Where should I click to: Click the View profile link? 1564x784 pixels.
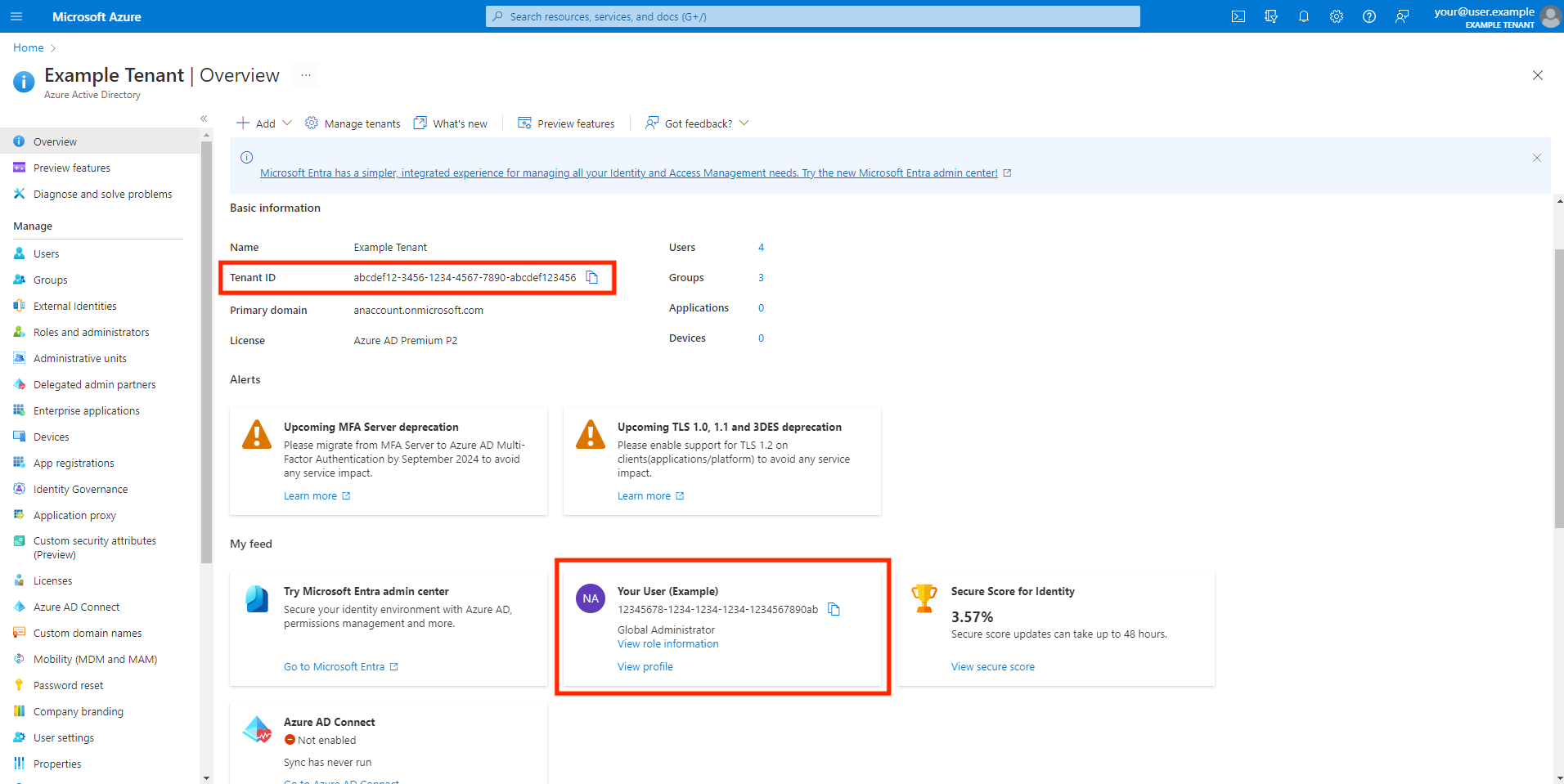pyautogui.click(x=645, y=666)
